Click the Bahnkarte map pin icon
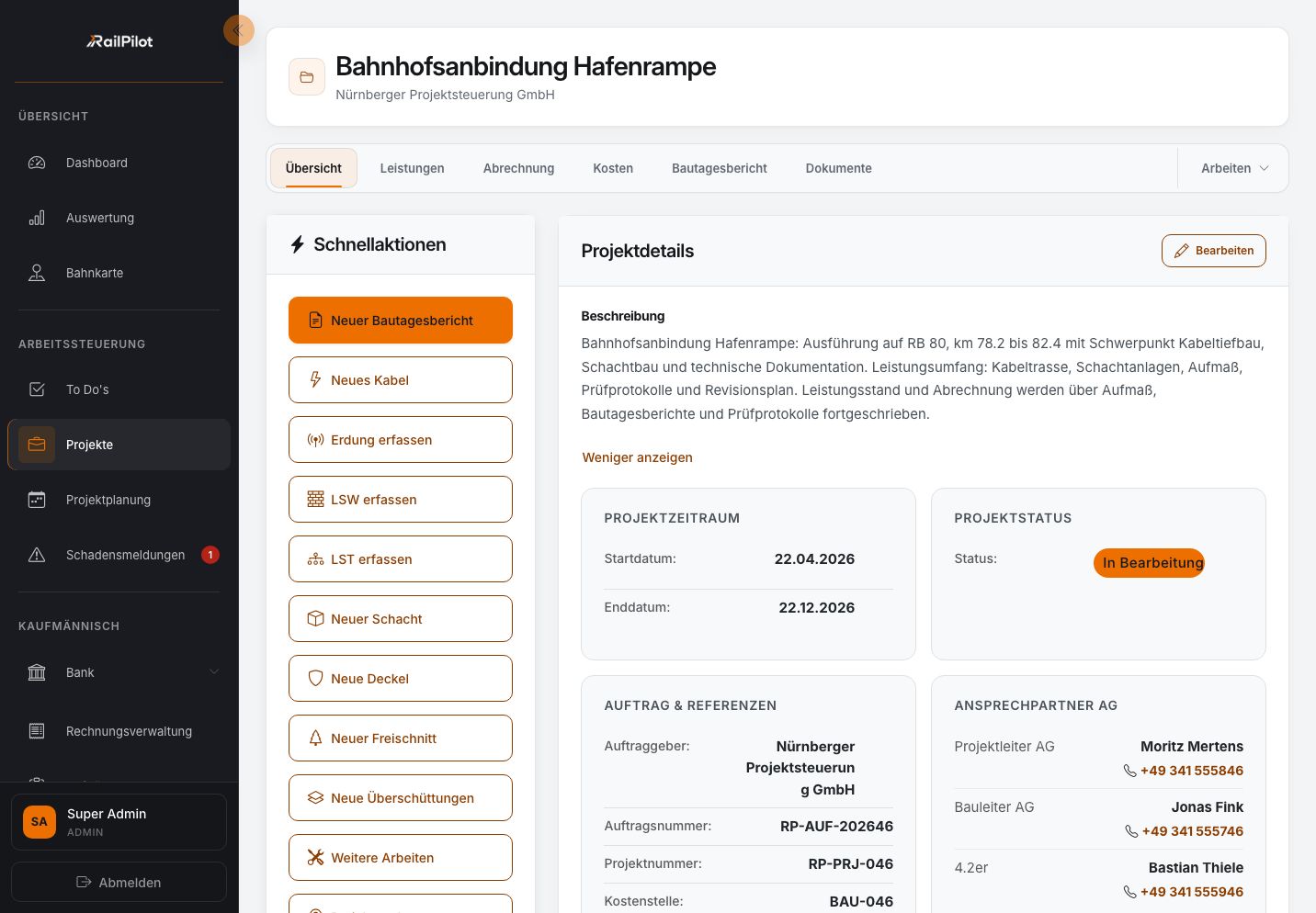The height and width of the screenshot is (913, 1316). (37, 273)
